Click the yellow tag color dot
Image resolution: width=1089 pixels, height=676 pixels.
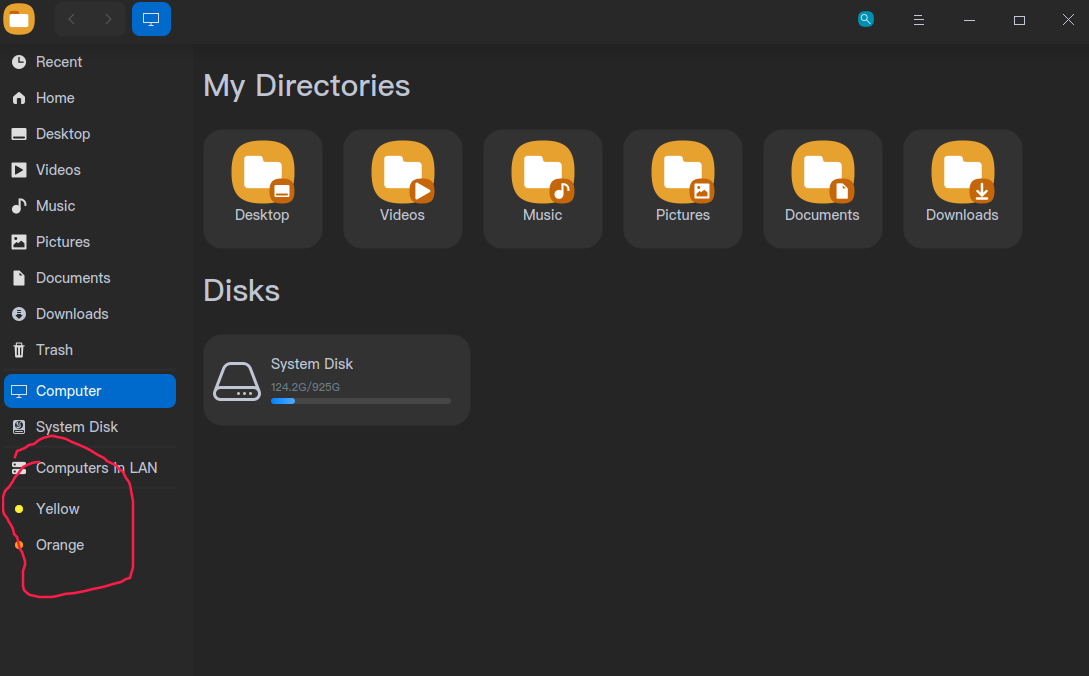tap(19, 509)
